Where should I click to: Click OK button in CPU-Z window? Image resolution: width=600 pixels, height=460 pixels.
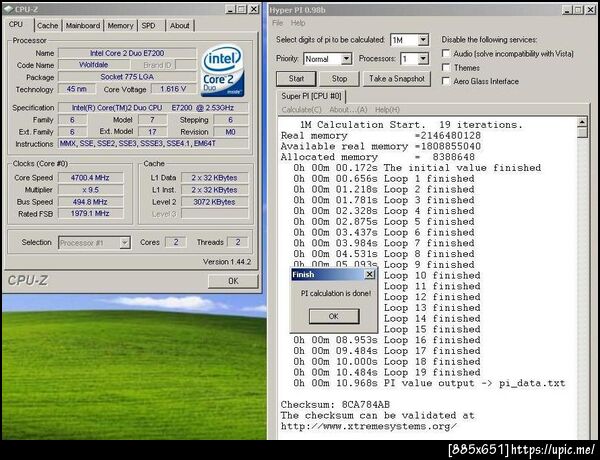pyautogui.click(x=233, y=281)
